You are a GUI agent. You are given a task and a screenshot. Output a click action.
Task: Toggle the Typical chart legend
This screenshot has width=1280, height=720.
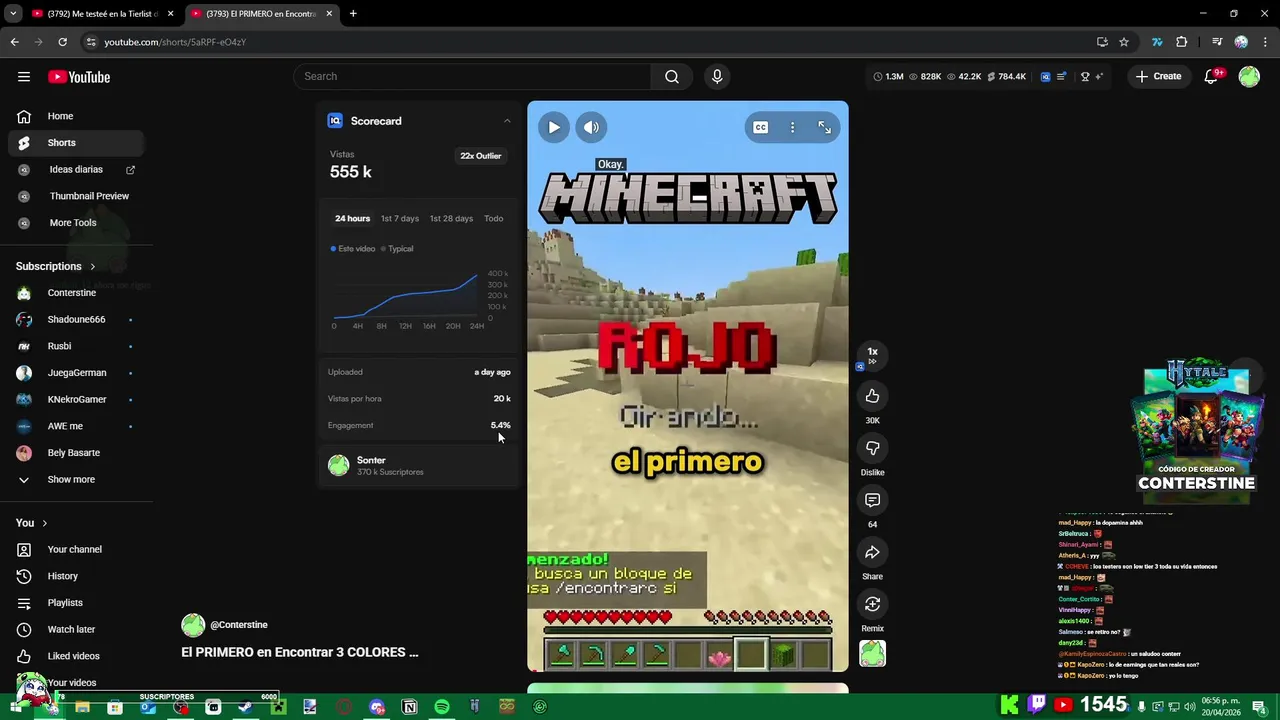click(x=397, y=248)
